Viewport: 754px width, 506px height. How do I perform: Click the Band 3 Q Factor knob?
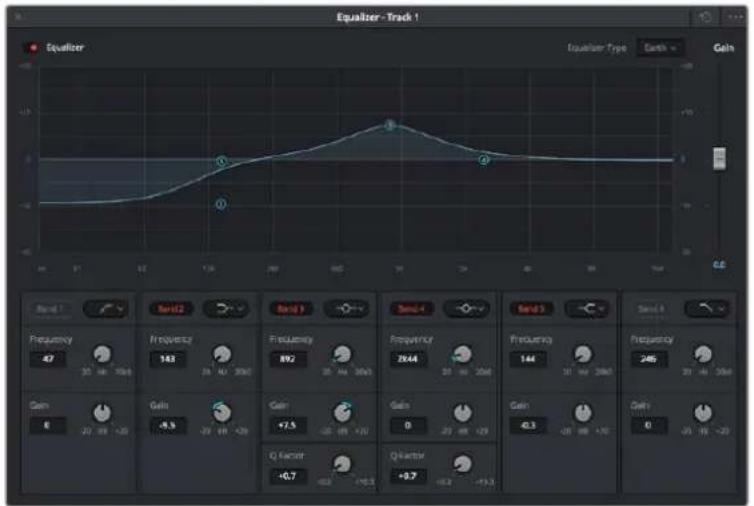[x=342, y=464]
